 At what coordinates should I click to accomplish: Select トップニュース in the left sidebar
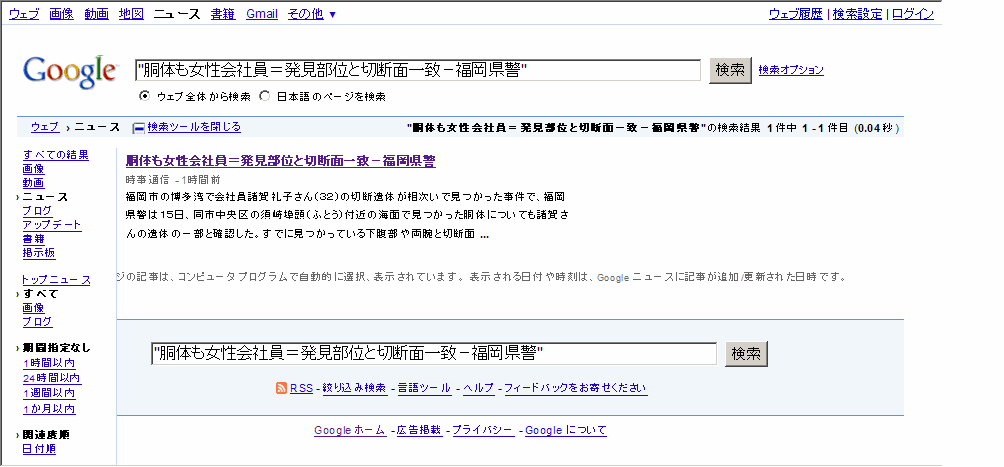tap(56, 280)
